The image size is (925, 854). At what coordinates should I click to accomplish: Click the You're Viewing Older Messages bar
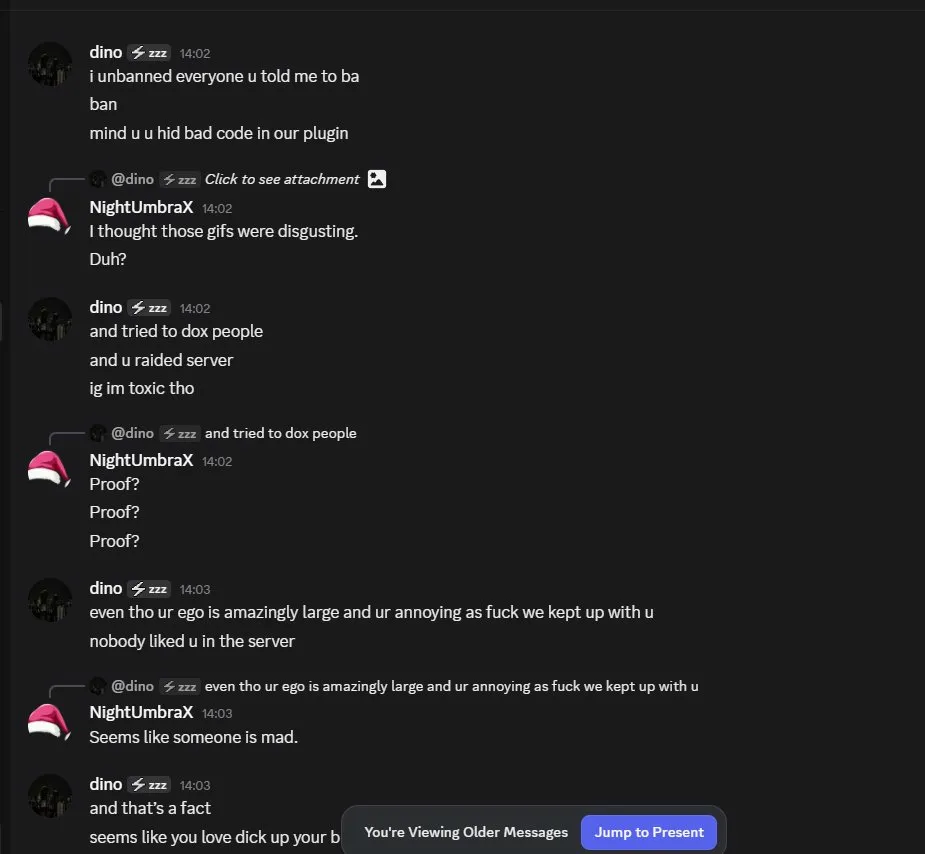tap(465, 831)
